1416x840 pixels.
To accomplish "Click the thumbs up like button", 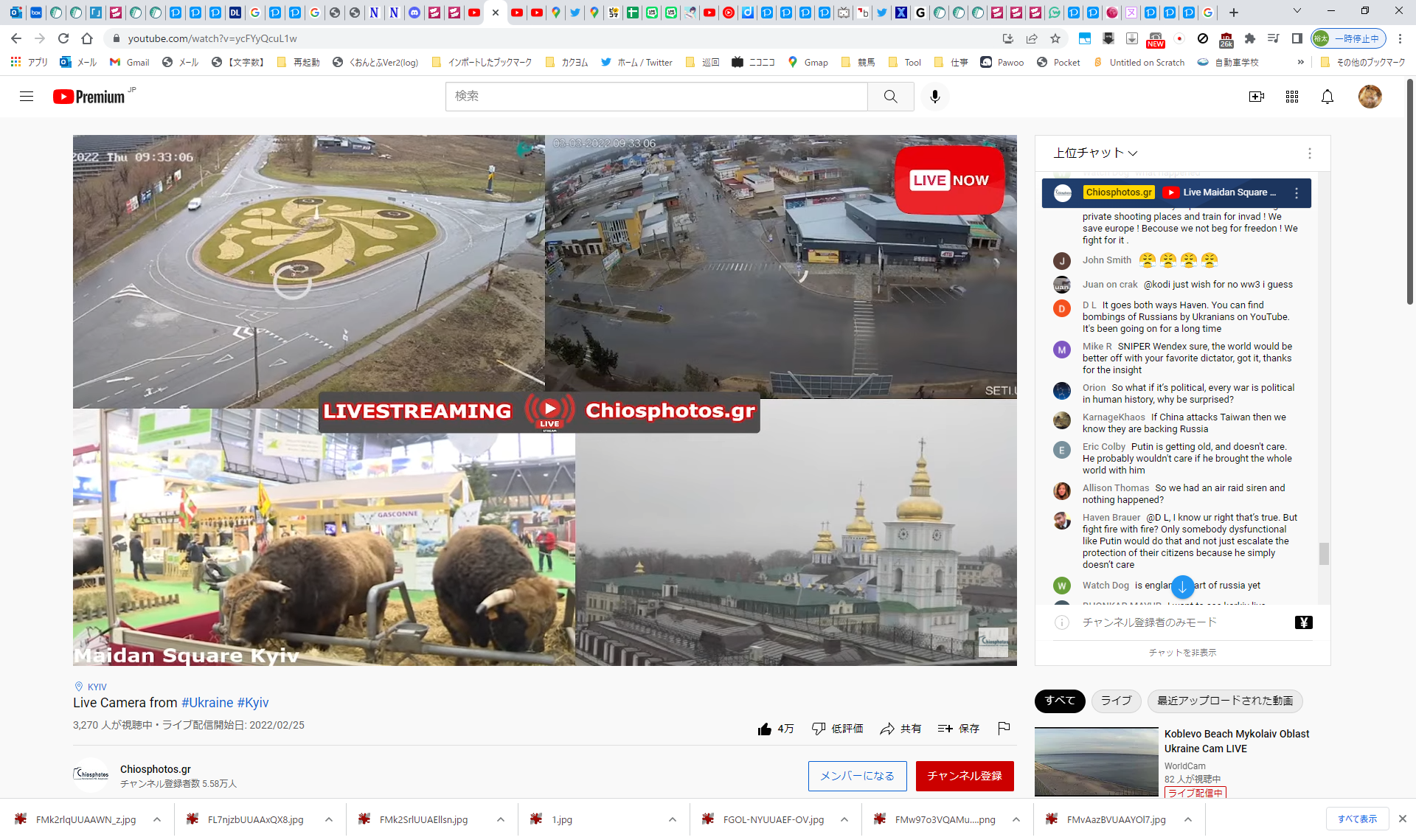I will pos(765,729).
